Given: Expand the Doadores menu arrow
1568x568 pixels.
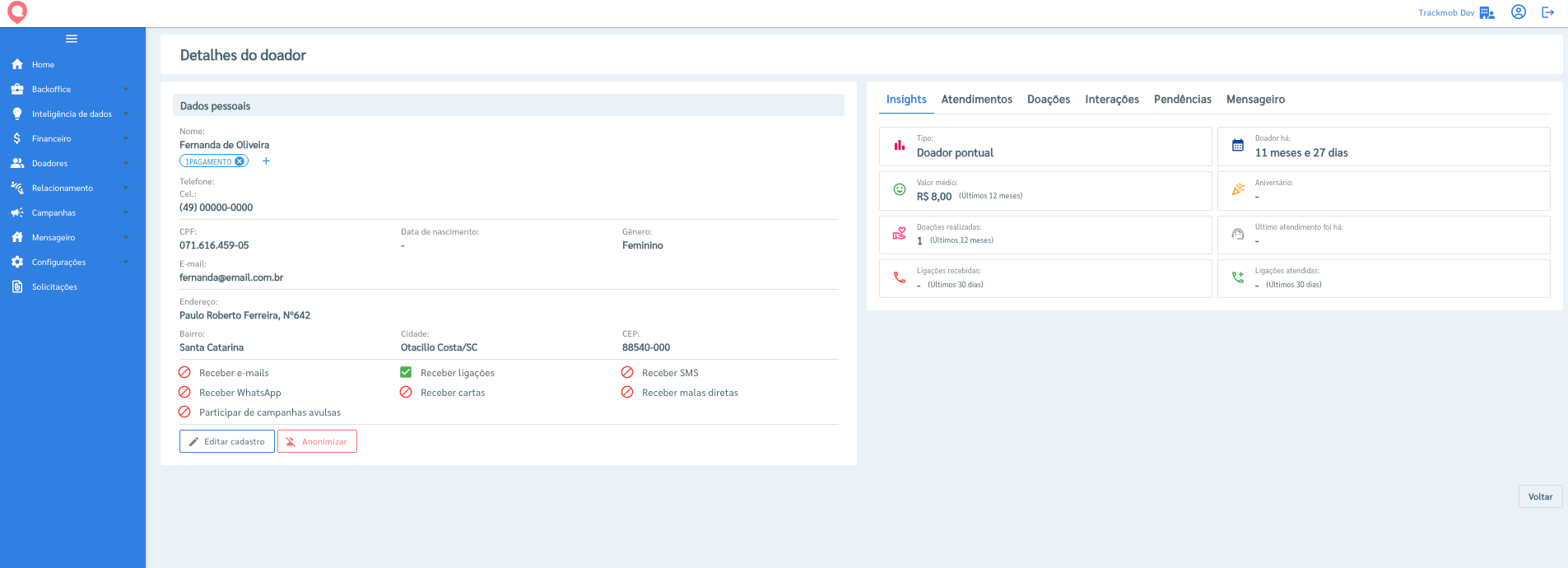Looking at the screenshot, I should click(x=126, y=163).
